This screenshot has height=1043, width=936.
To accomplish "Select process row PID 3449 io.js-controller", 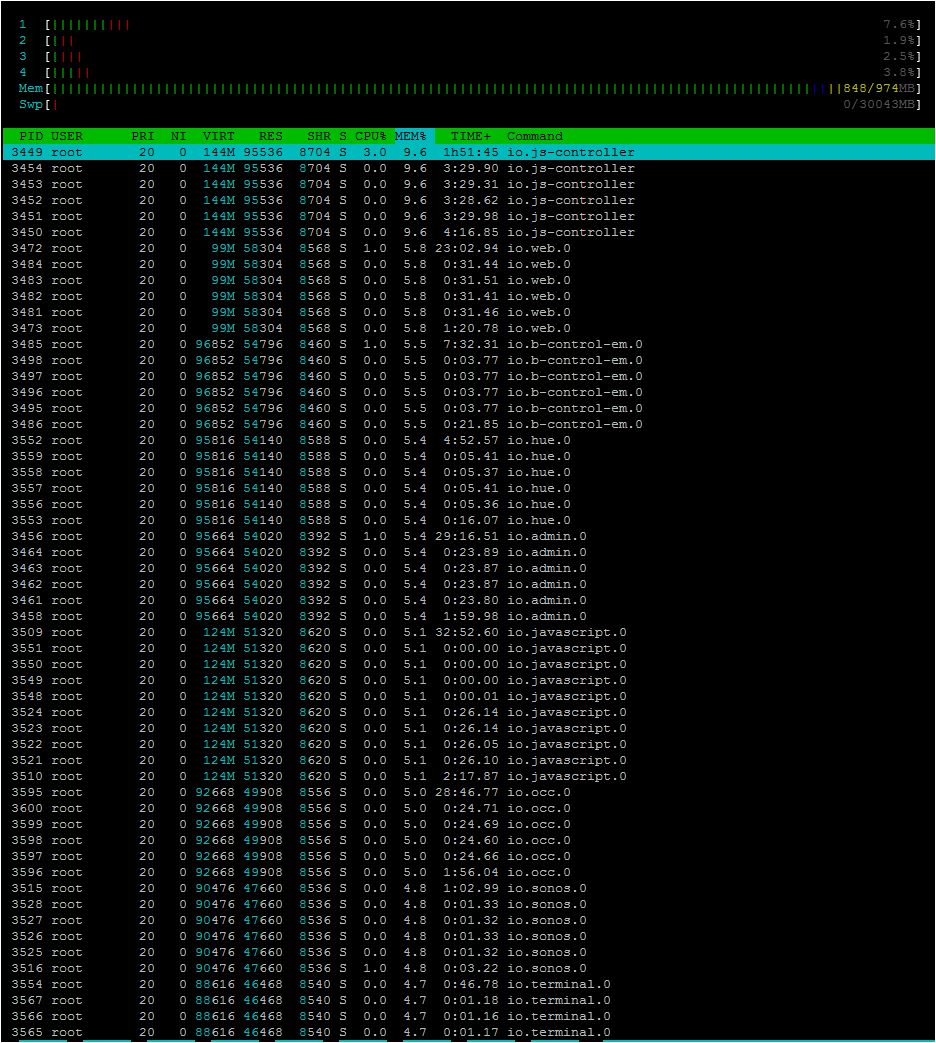I will [x=468, y=152].
